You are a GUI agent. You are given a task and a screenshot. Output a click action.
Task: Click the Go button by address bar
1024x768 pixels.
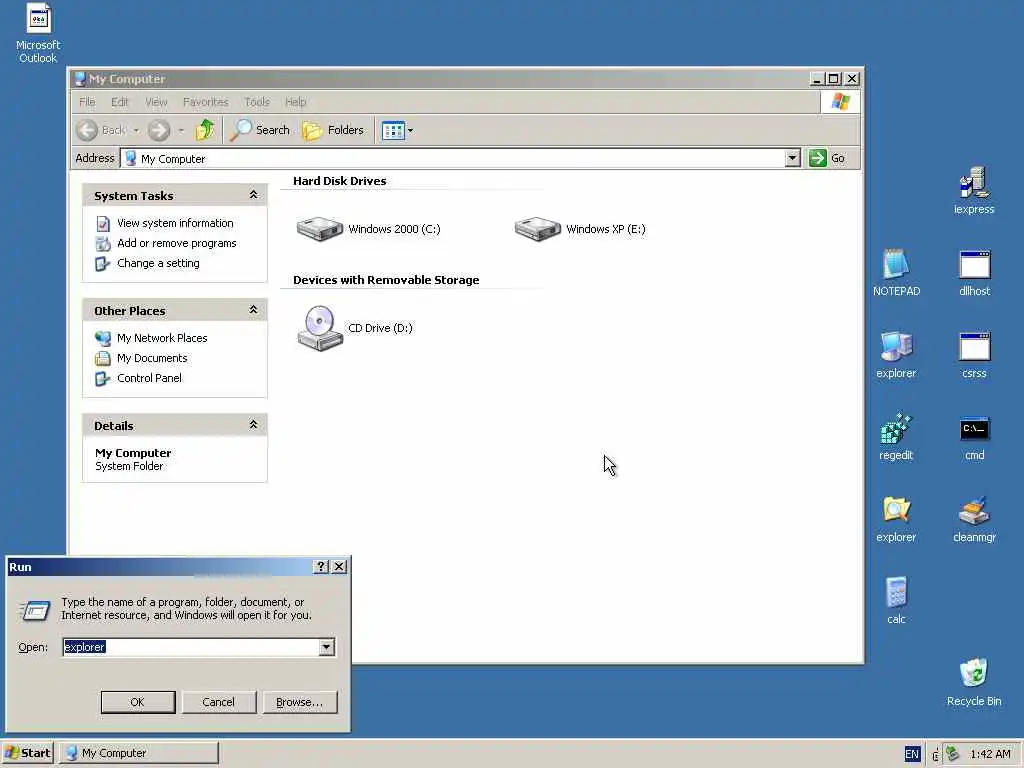pos(827,158)
